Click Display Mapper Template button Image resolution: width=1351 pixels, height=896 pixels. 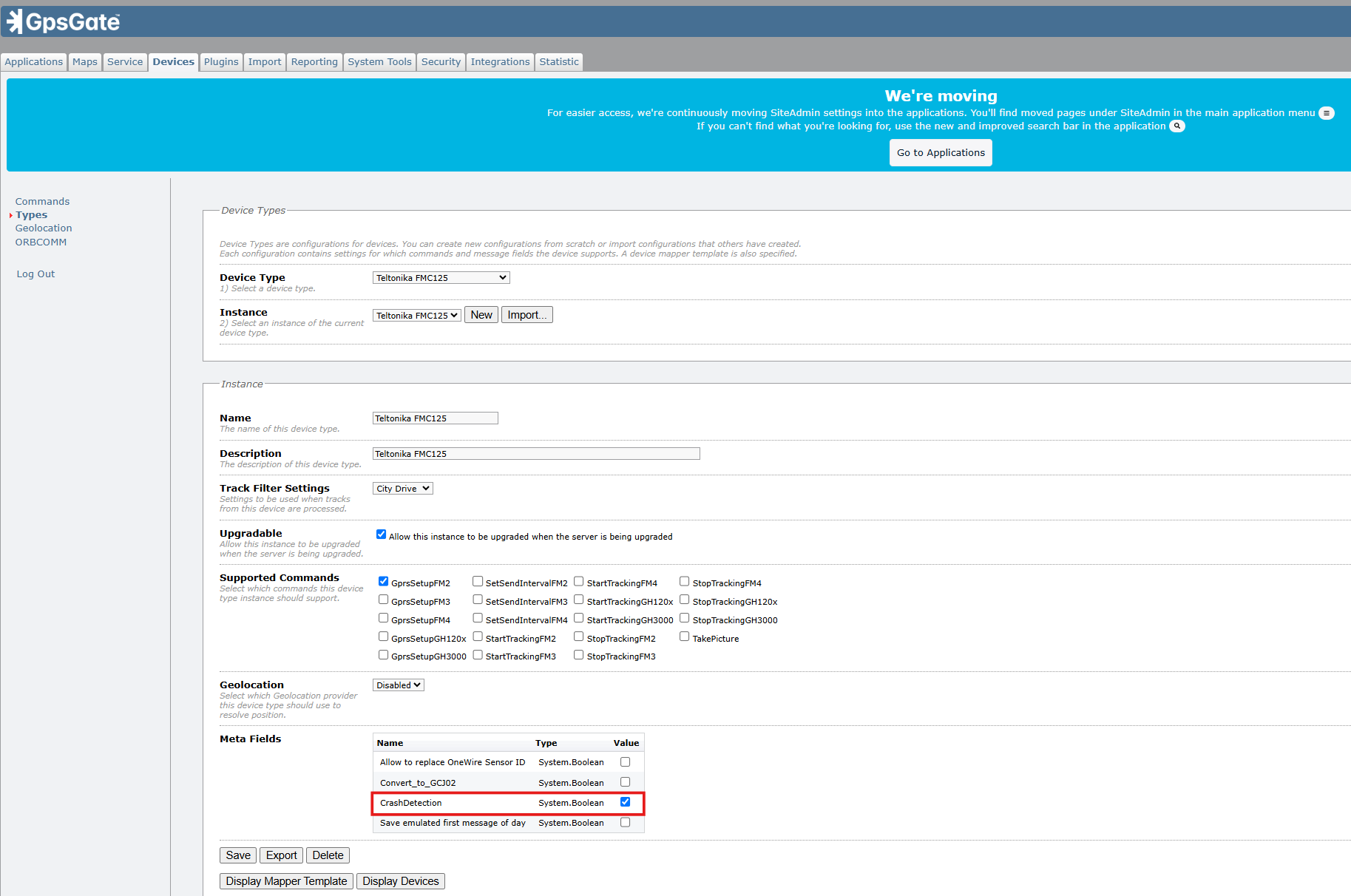(x=286, y=881)
